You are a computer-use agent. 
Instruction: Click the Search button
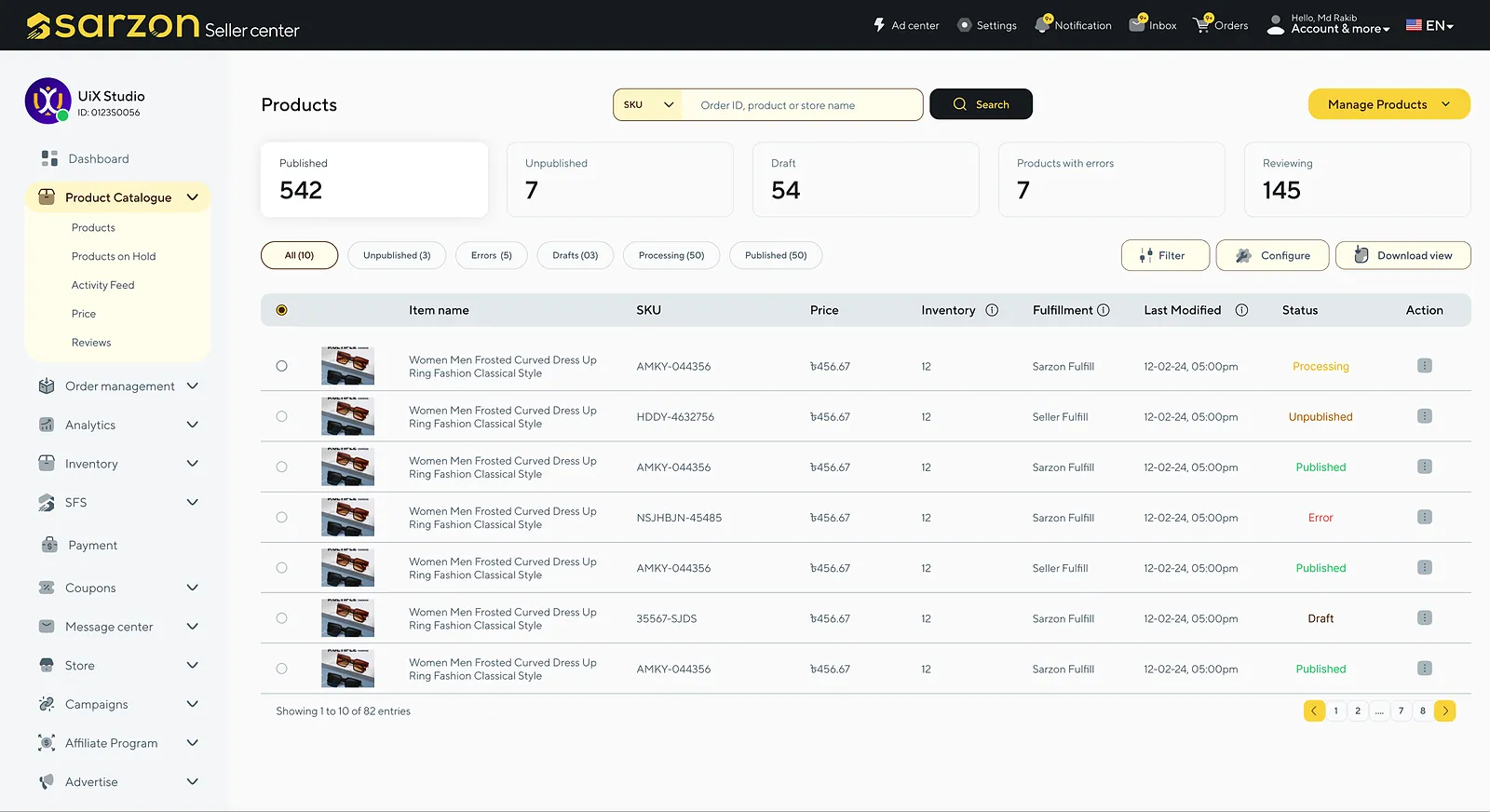tap(981, 104)
